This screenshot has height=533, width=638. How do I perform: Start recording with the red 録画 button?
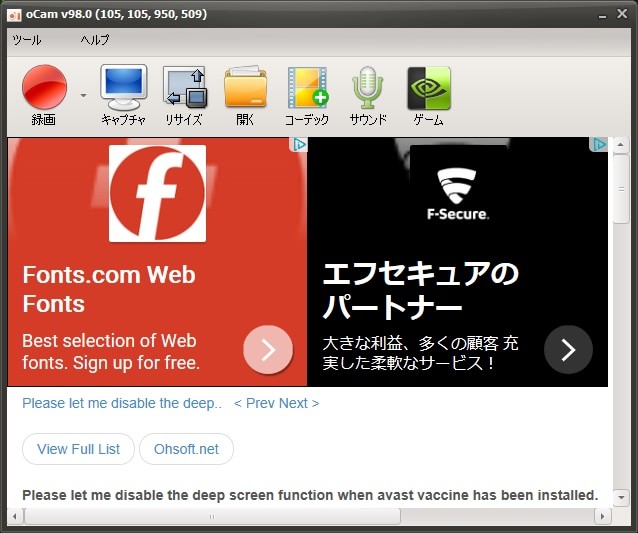[x=44, y=95]
